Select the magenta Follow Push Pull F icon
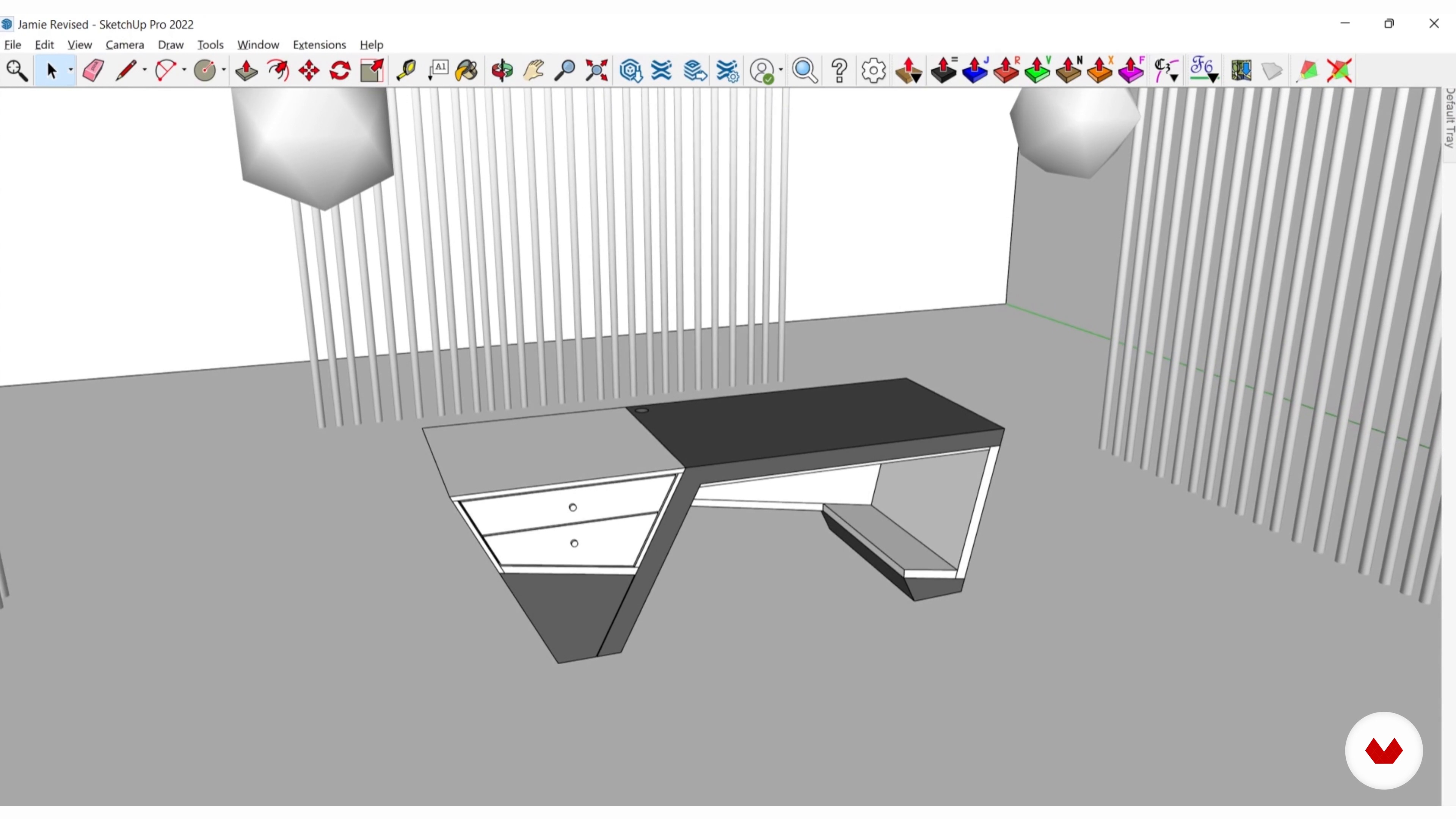 pyautogui.click(x=1131, y=71)
